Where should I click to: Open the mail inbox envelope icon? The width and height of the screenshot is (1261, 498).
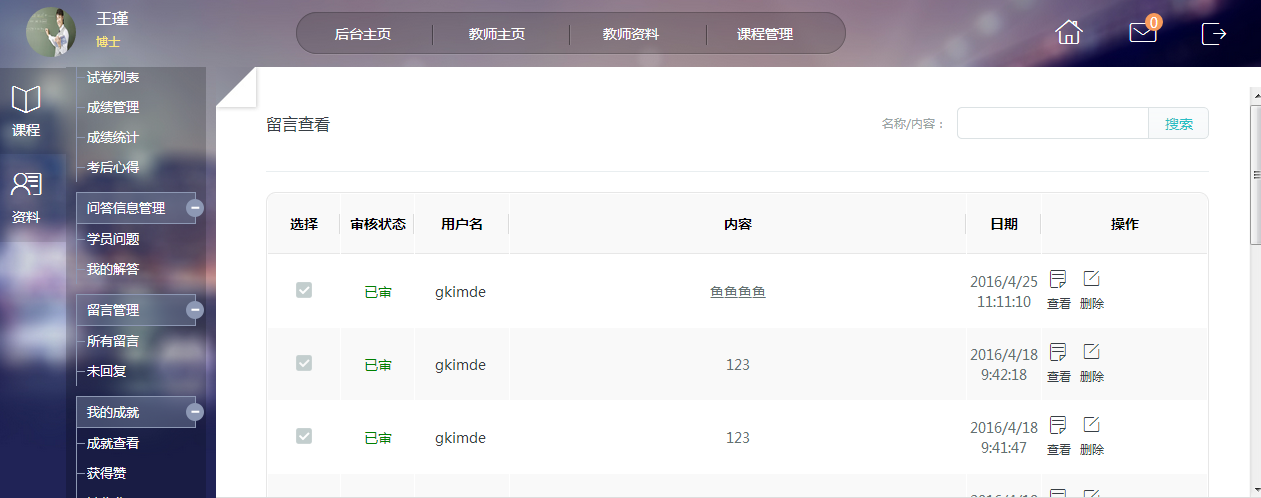[x=1142, y=33]
